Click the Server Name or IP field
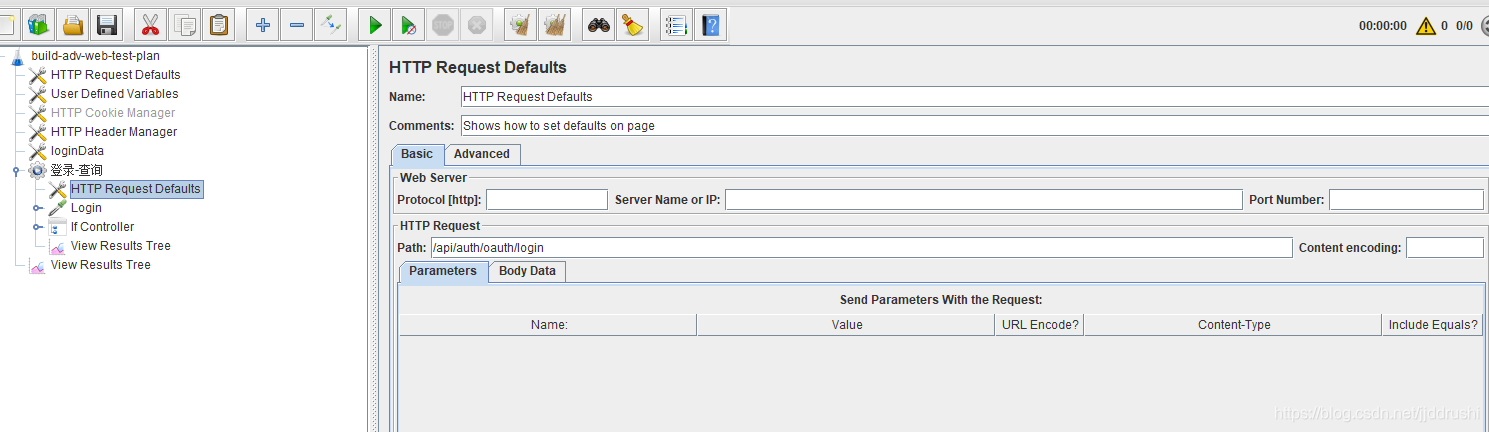This screenshot has height=432, width=1489. (x=984, y=200)
